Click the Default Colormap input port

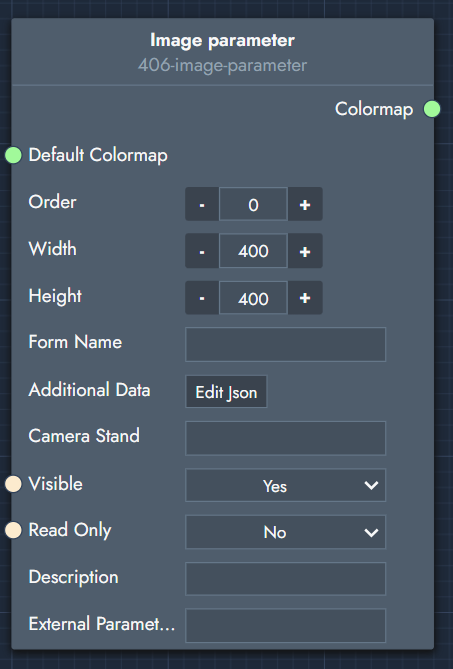click(13, 155)
